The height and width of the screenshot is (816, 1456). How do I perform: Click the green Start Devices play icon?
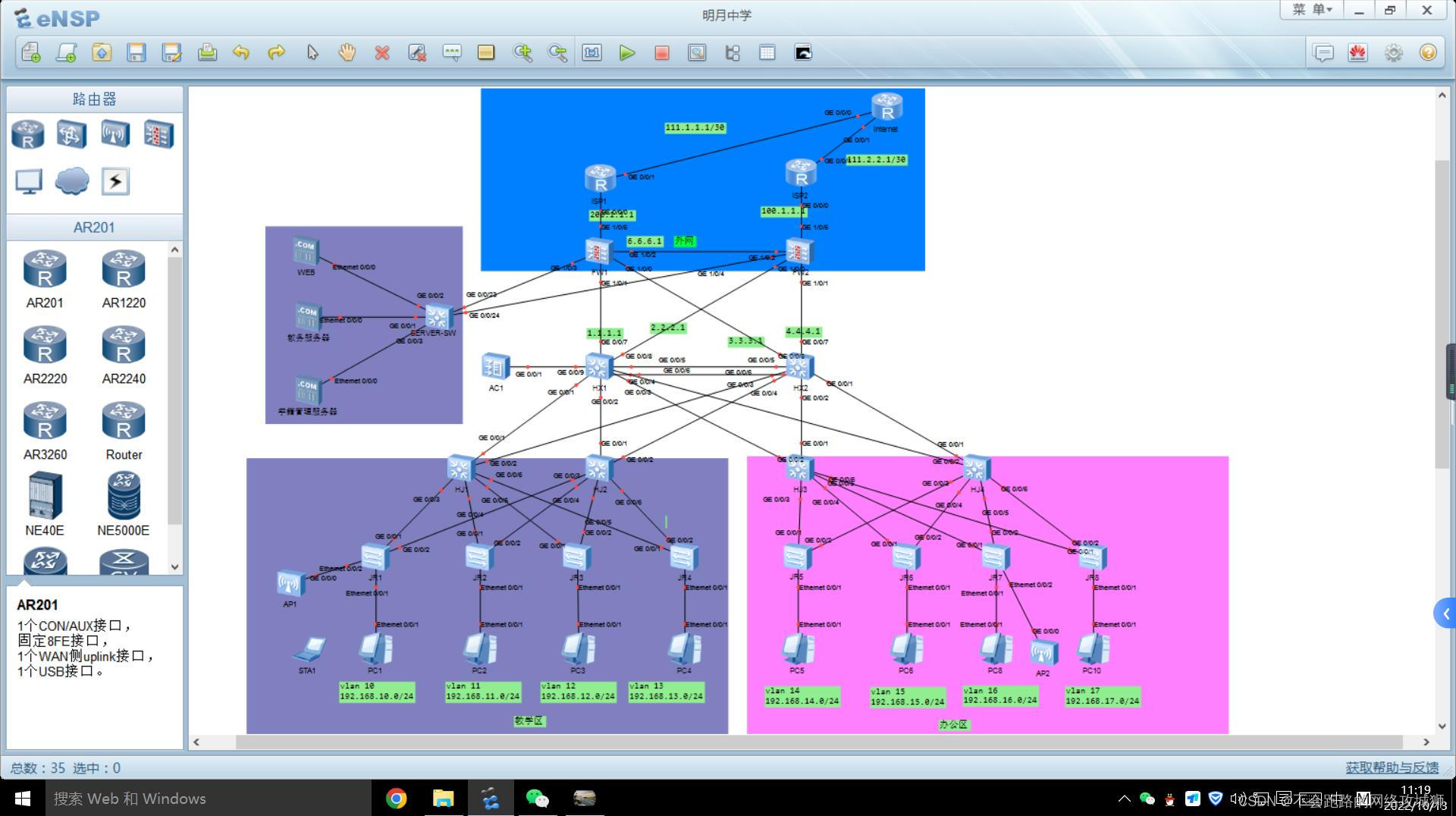pos(626,53)
